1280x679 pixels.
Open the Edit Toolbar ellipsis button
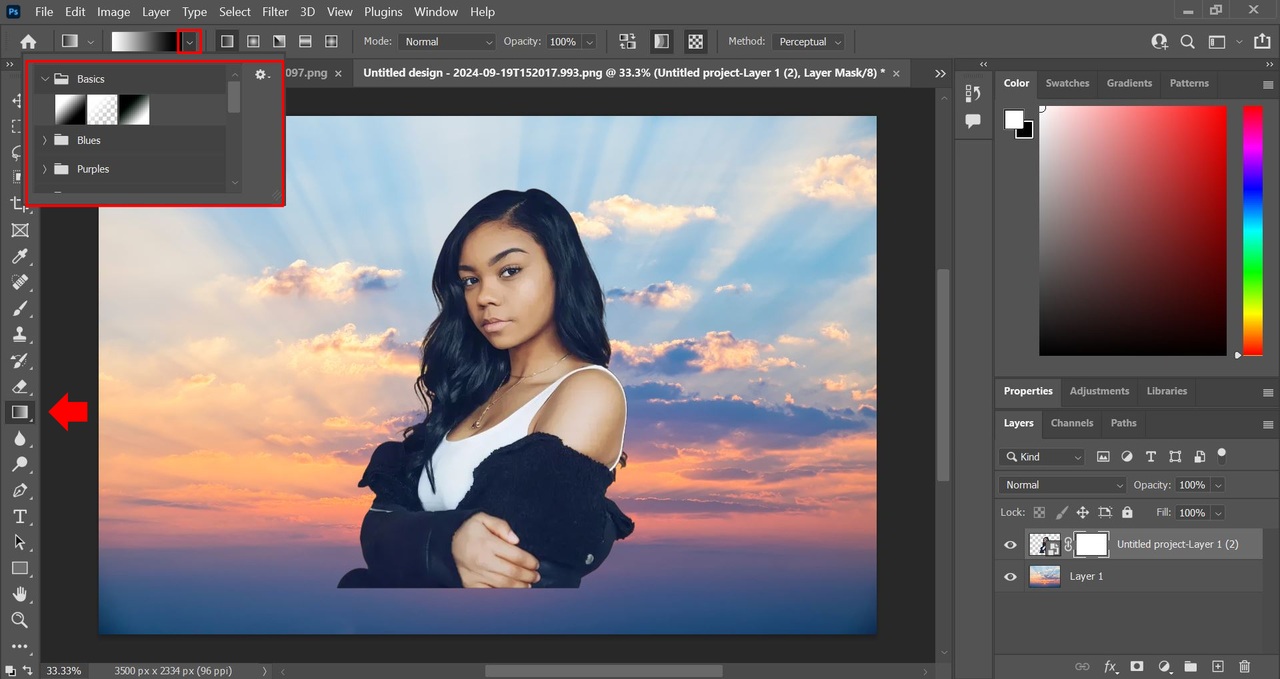(x=19, y=646)
